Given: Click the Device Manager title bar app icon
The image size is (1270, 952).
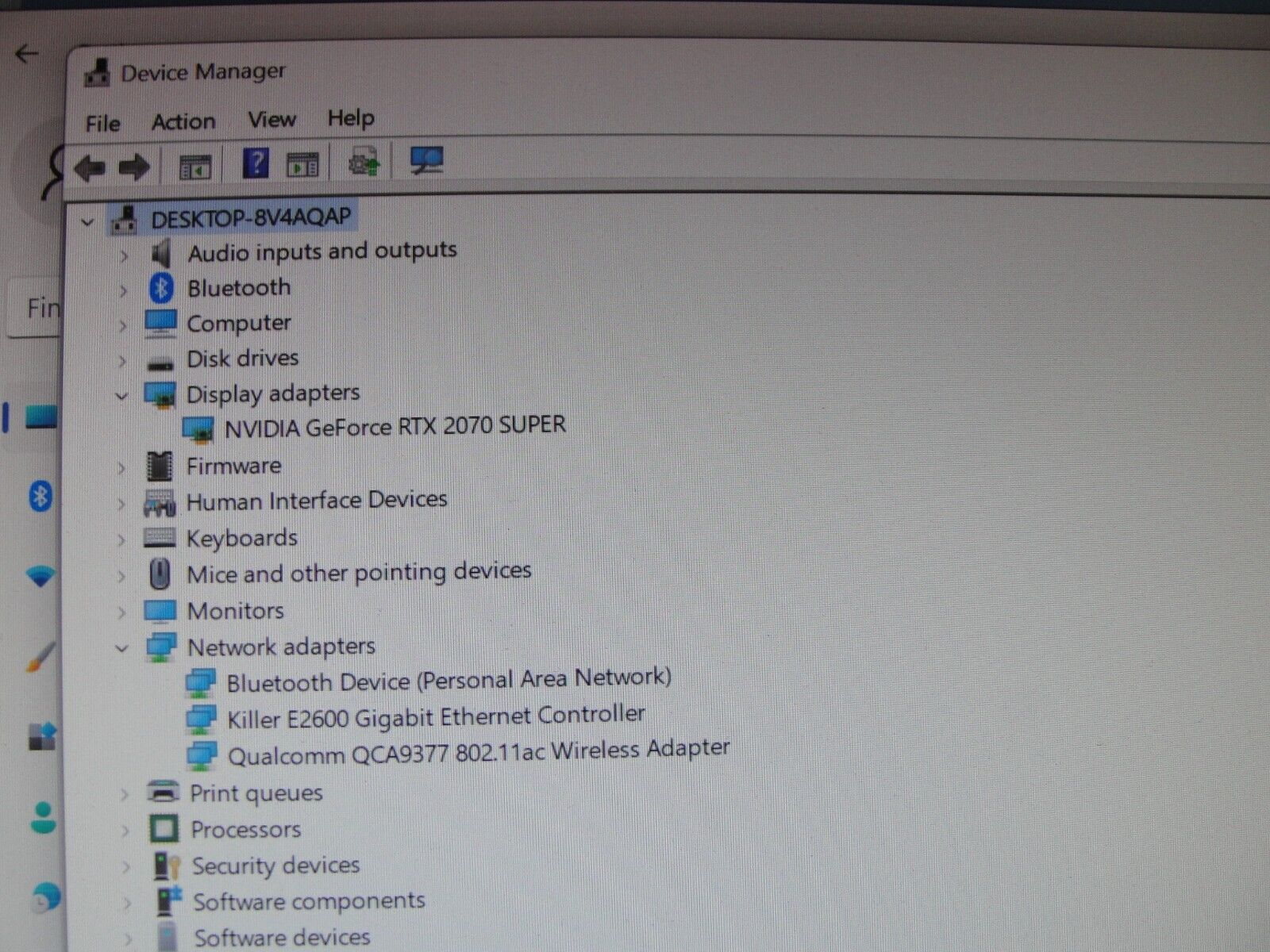Looking at the screenshot, I should (98, 73).
